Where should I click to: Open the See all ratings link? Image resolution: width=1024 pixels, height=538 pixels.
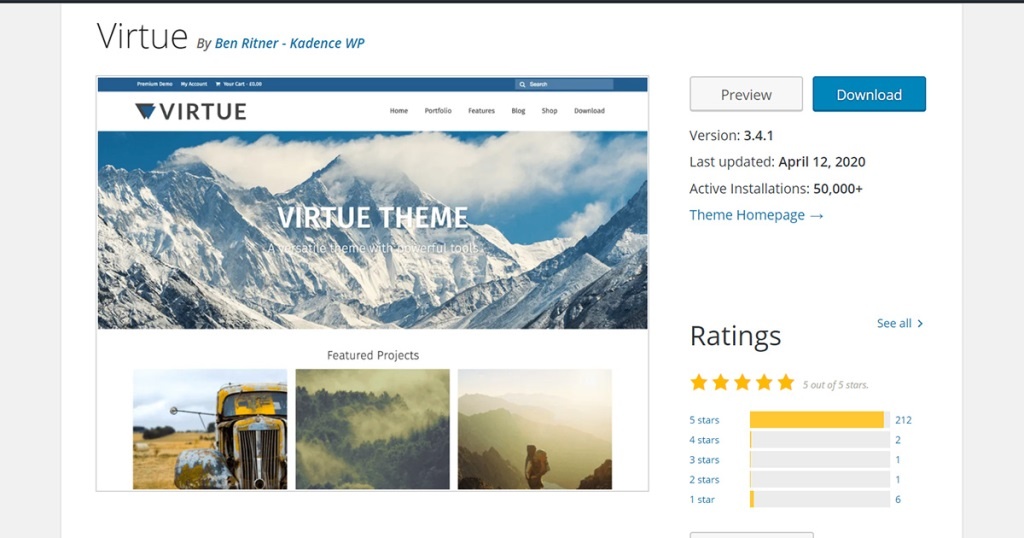click(x=894, y=323)
